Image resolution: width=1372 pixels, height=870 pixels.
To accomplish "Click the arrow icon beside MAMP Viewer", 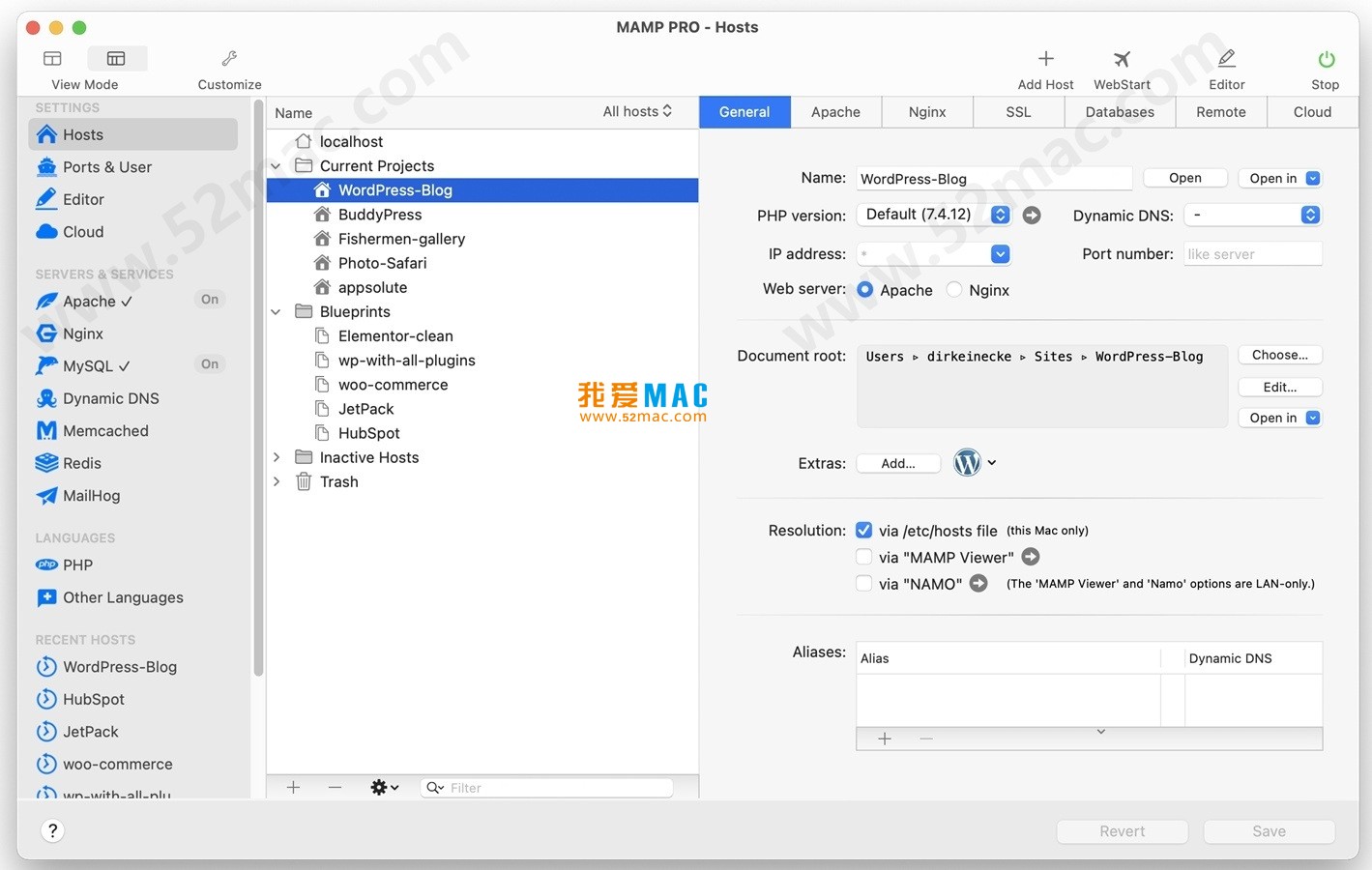I will [x=1031, y=557].
